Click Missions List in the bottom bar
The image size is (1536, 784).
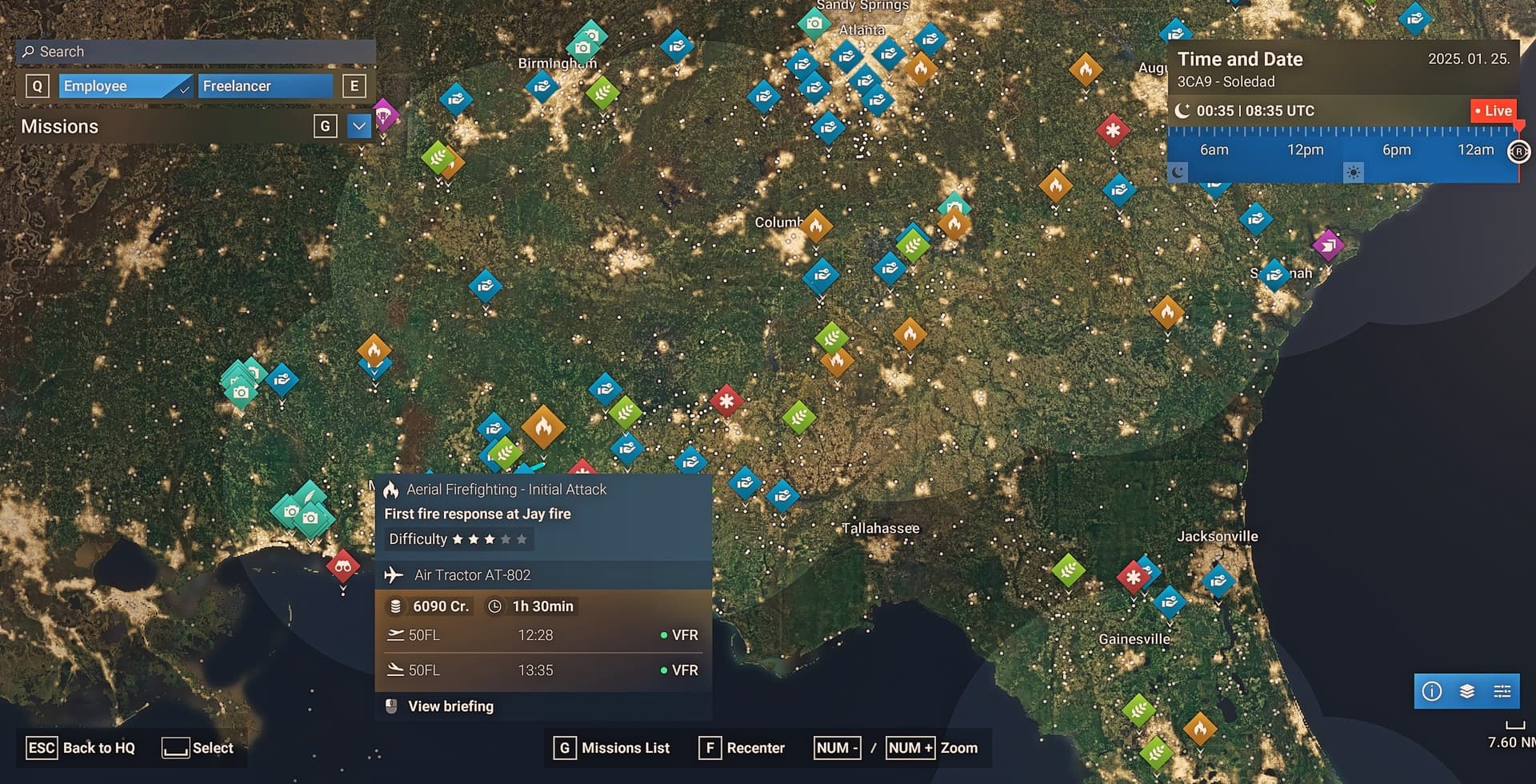coord(625,748)
